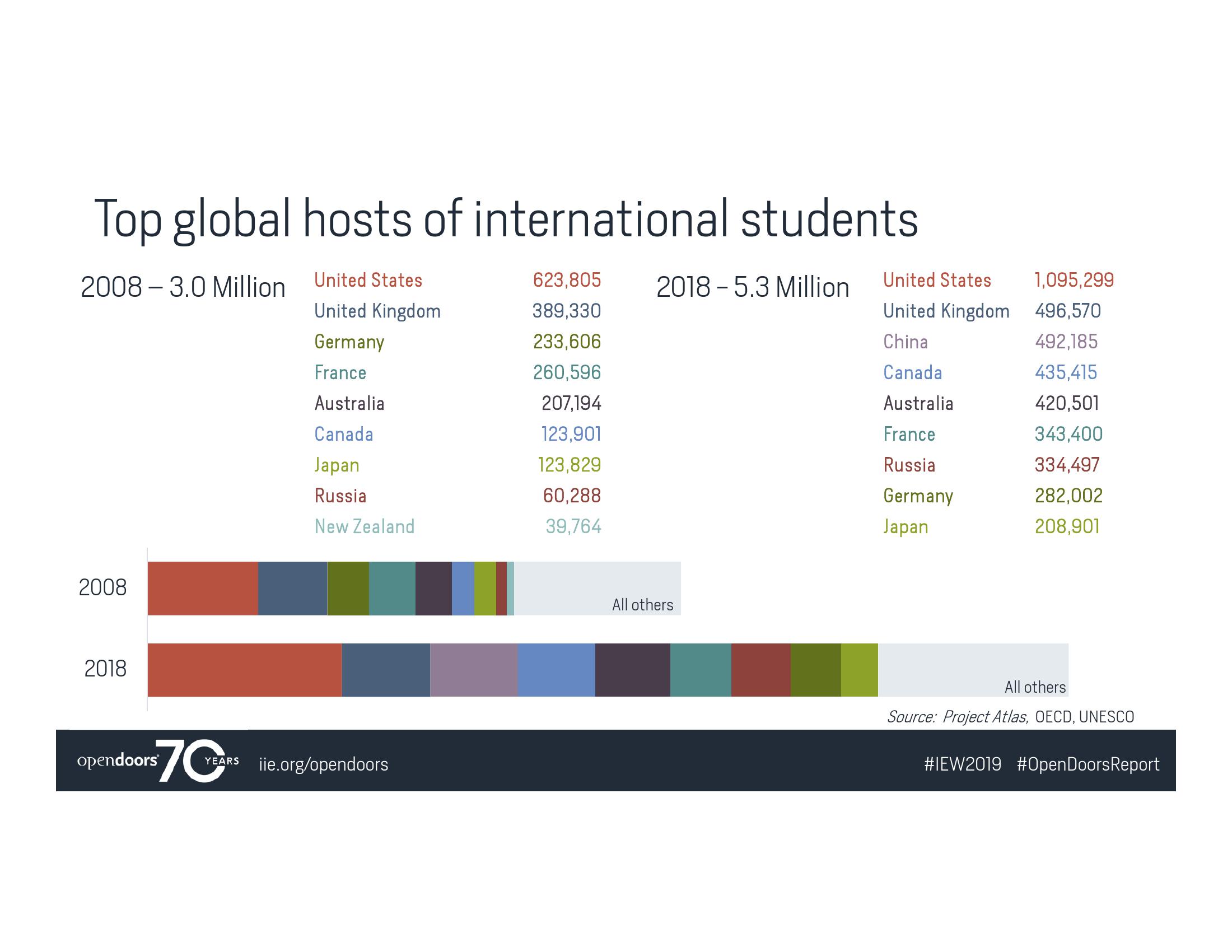This screenshot has width=1232, height=952.
Task: Click the United States value 1,095,299
Action: click(1074, 281)
